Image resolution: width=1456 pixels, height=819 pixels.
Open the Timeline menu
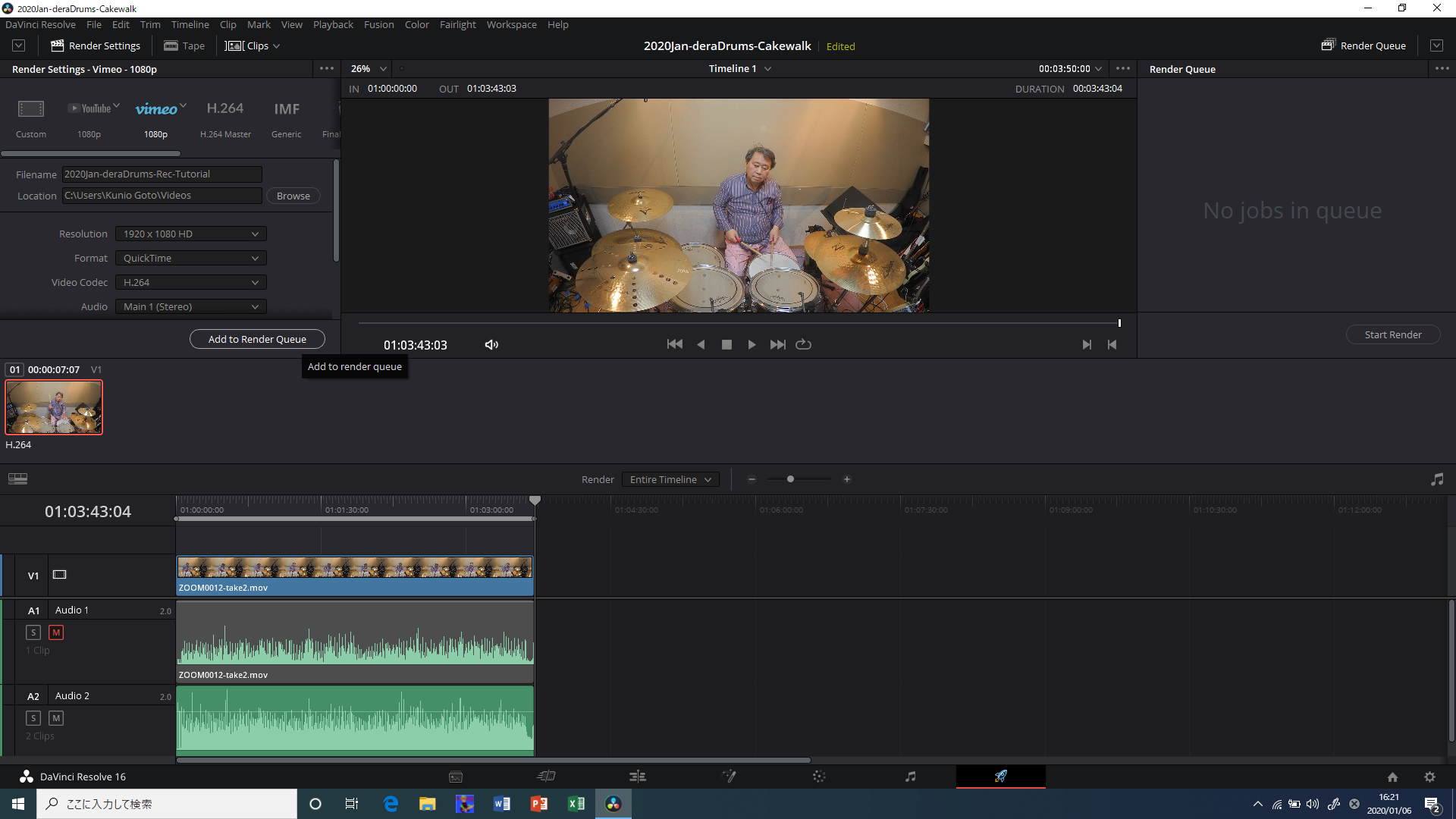coord(190,24)
